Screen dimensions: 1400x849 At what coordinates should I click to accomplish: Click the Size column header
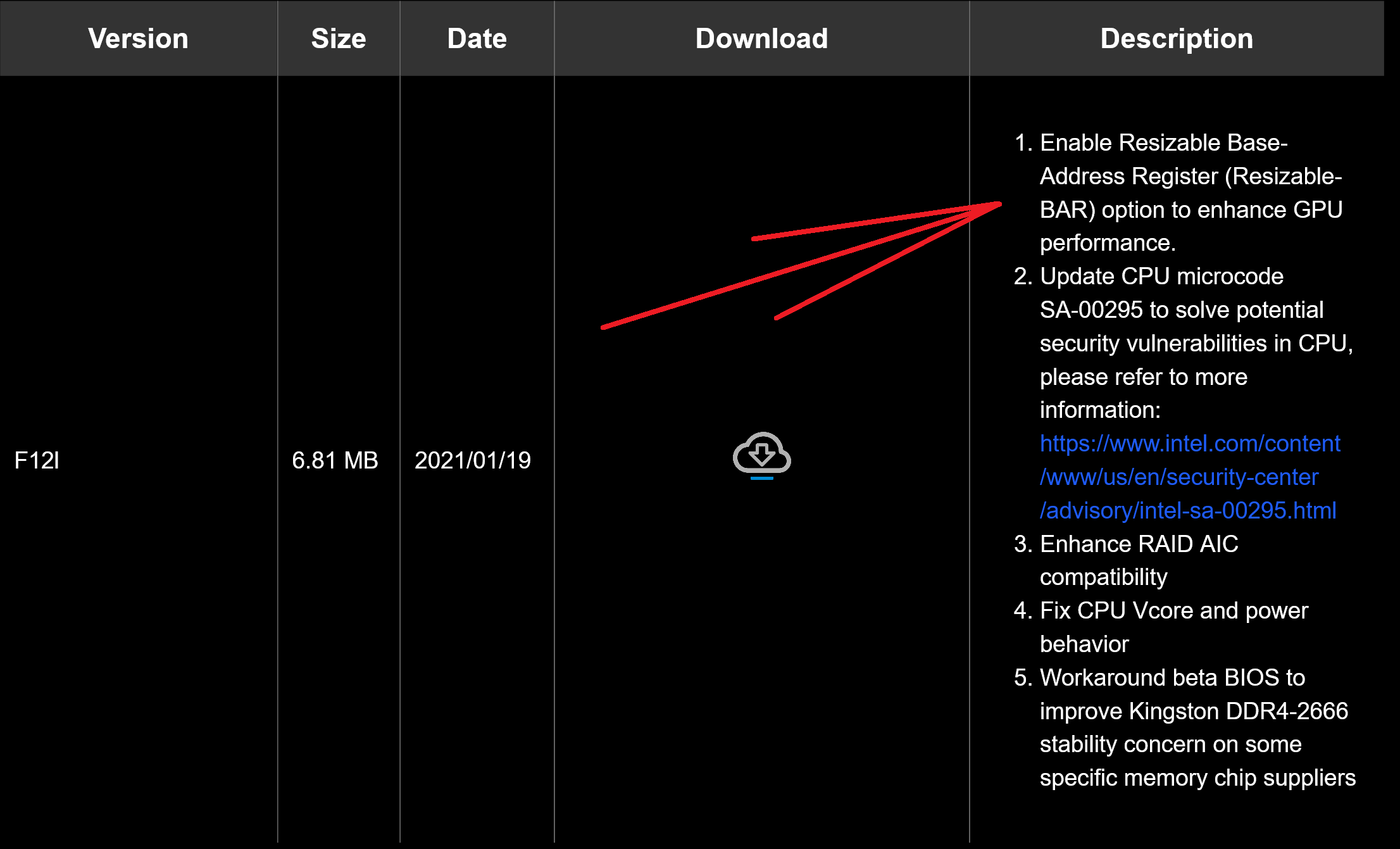coord(339,39)
